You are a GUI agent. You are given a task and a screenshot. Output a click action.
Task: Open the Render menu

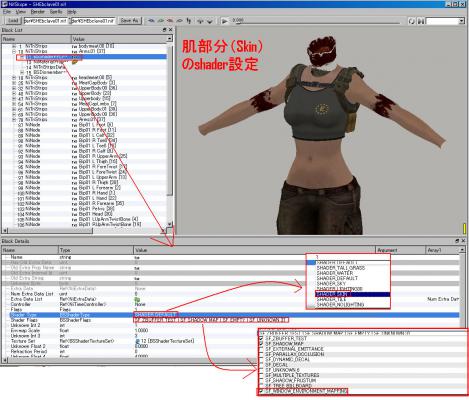click(38, 12)
